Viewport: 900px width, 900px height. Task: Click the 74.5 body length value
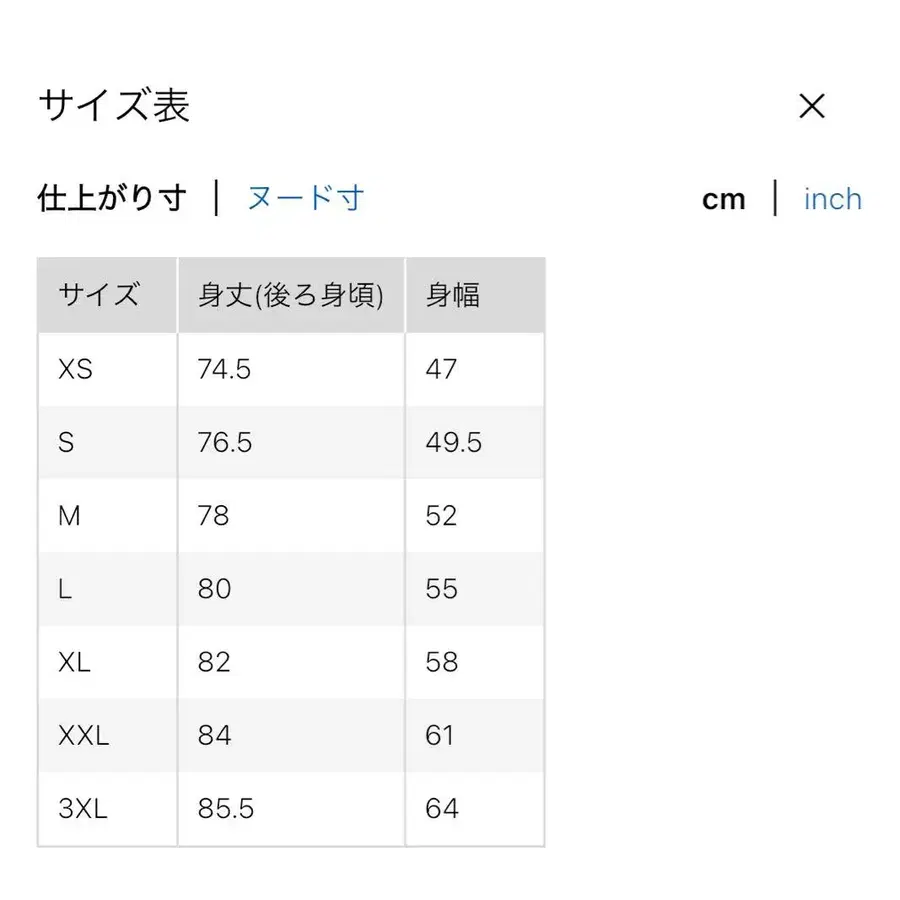pos(224,368)
